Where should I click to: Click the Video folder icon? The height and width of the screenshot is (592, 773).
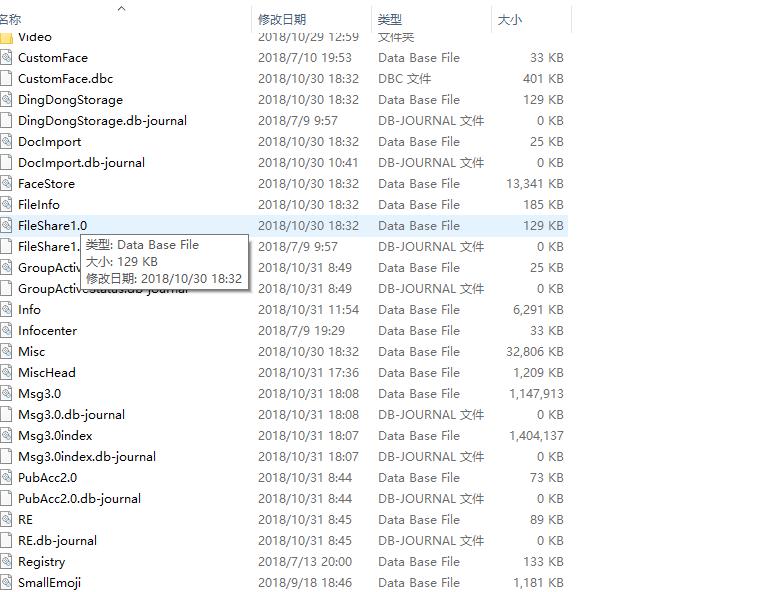coord(6,37)
